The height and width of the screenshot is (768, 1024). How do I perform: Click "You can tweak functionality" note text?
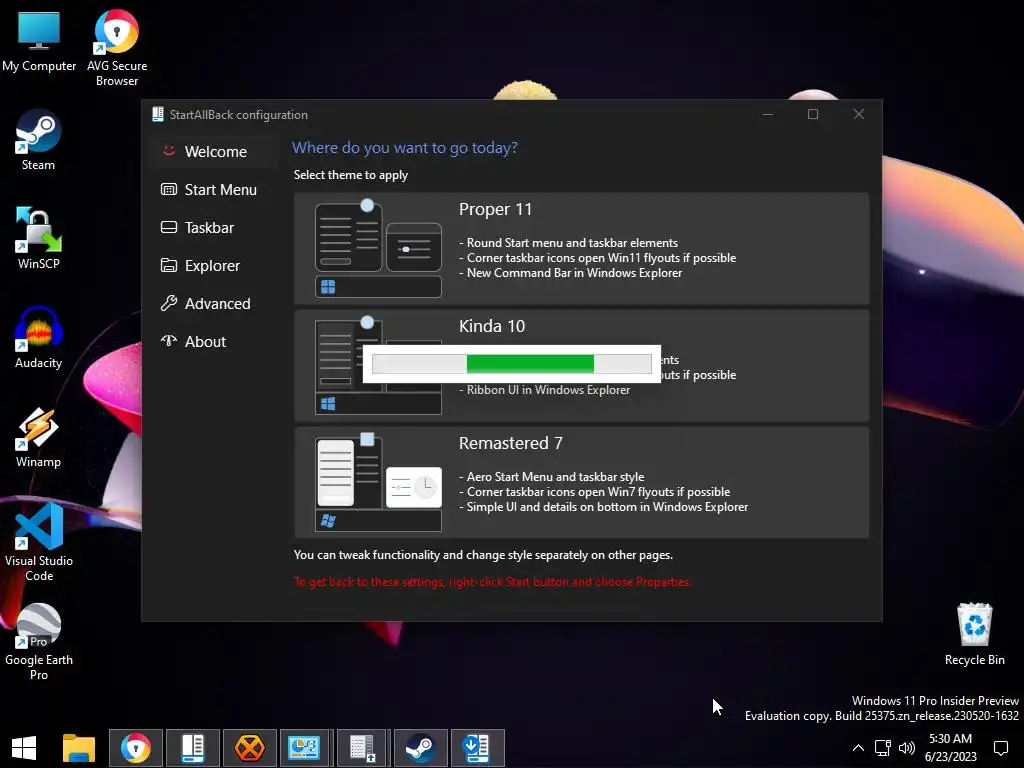click(483, 555)
